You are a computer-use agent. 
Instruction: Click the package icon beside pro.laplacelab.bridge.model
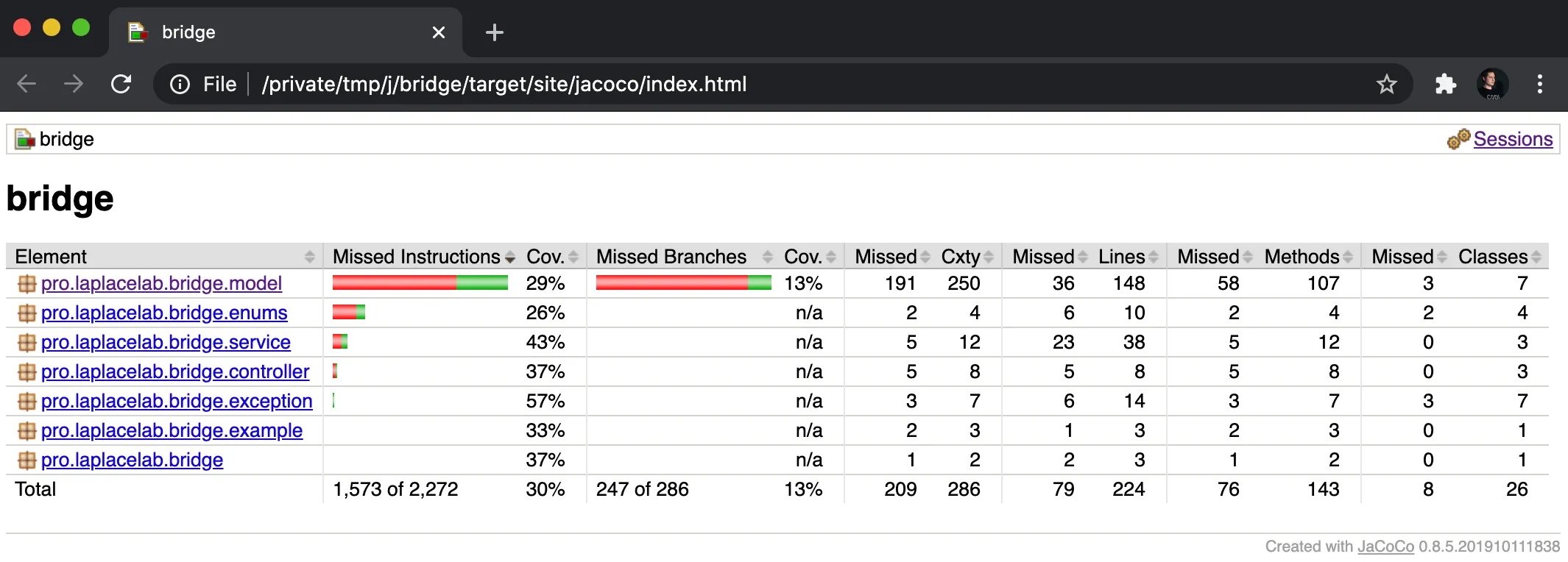click(x=27, y=284)
